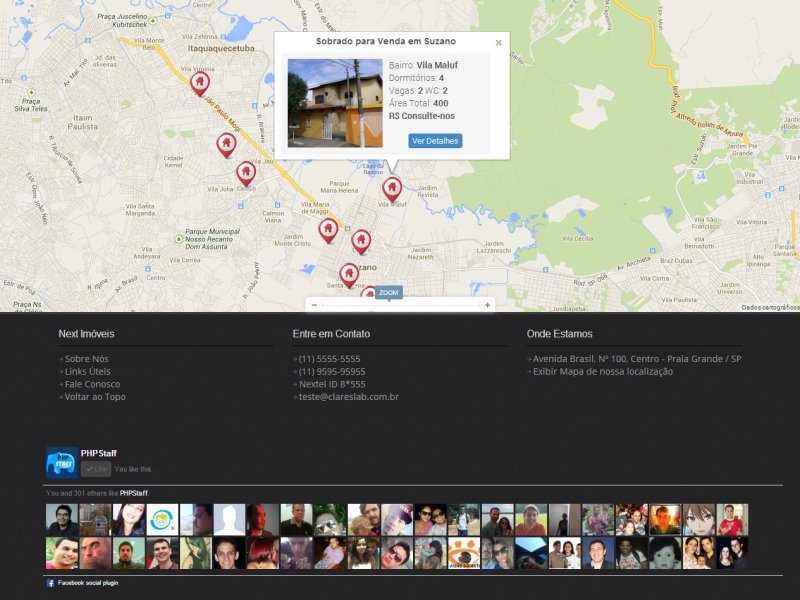Select the house marker above Santa label
This screenshot has width=800, height=600.
pos(349,275)
